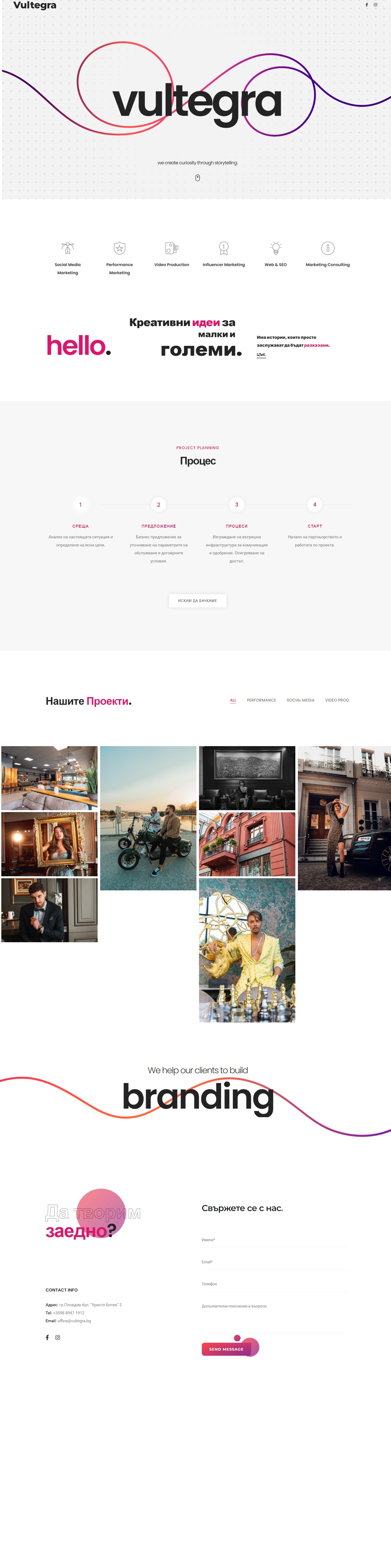This screenshot has width=391, height=1568.
Task: Select the PERFORMANCE projects filter
Action: (261, 700)
